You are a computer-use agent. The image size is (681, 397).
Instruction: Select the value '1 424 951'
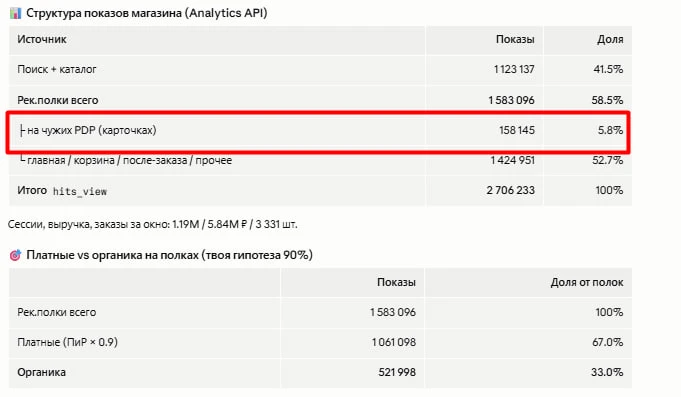[512, 160]
